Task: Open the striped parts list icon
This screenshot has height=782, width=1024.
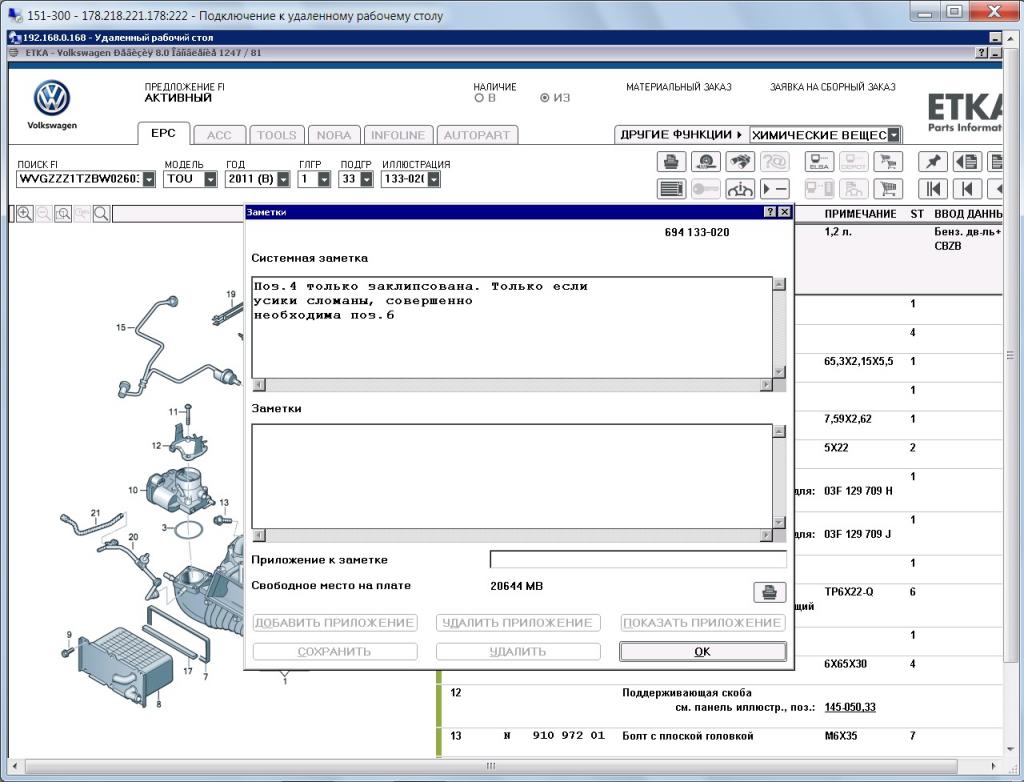Action: (x=671, y=189)
